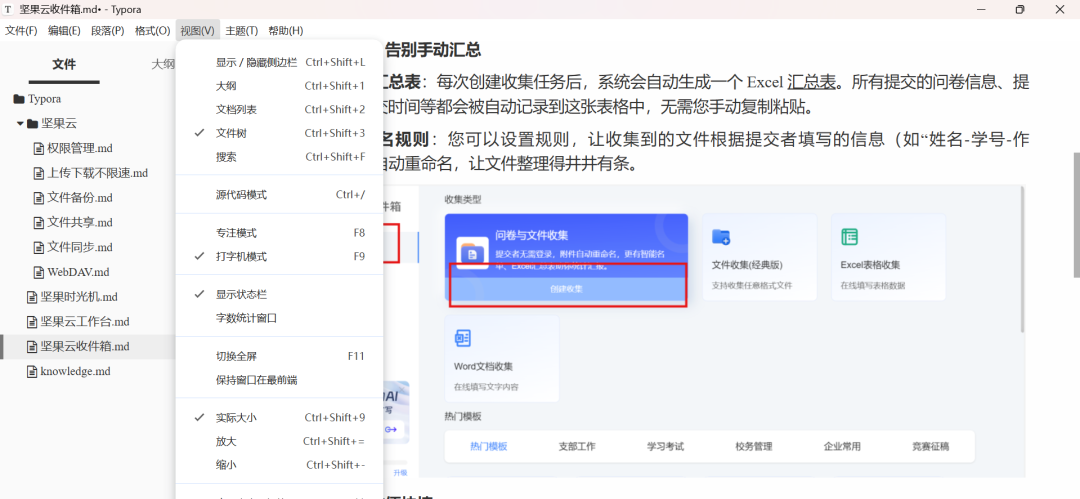Viewport: 1080px width, 499px height.
Task: Choose 文档列表 in the view menu
Action: click(x=280, y=110)
